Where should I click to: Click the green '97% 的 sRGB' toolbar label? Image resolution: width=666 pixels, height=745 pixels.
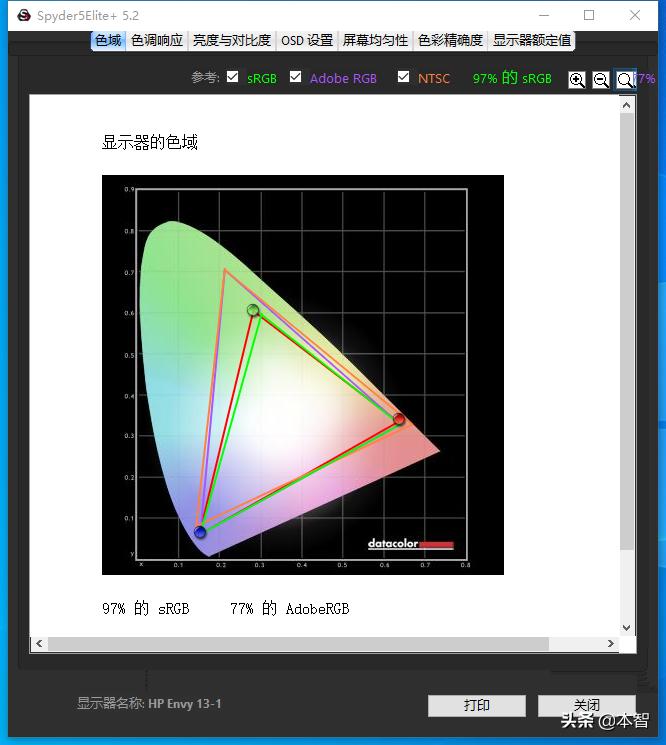tap(512, 78)
